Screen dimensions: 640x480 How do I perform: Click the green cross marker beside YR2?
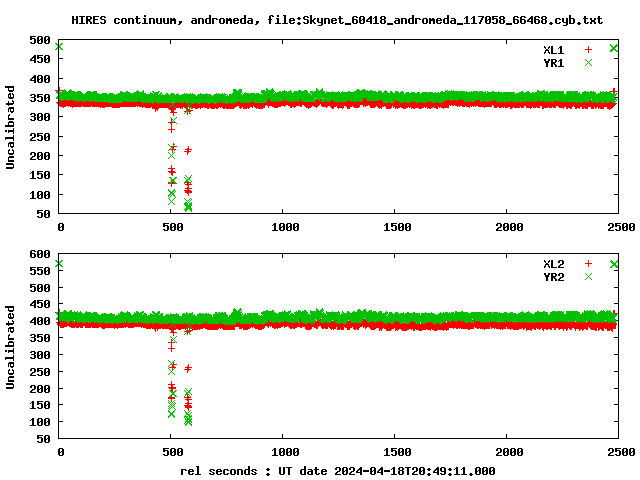tap(588, 277)
